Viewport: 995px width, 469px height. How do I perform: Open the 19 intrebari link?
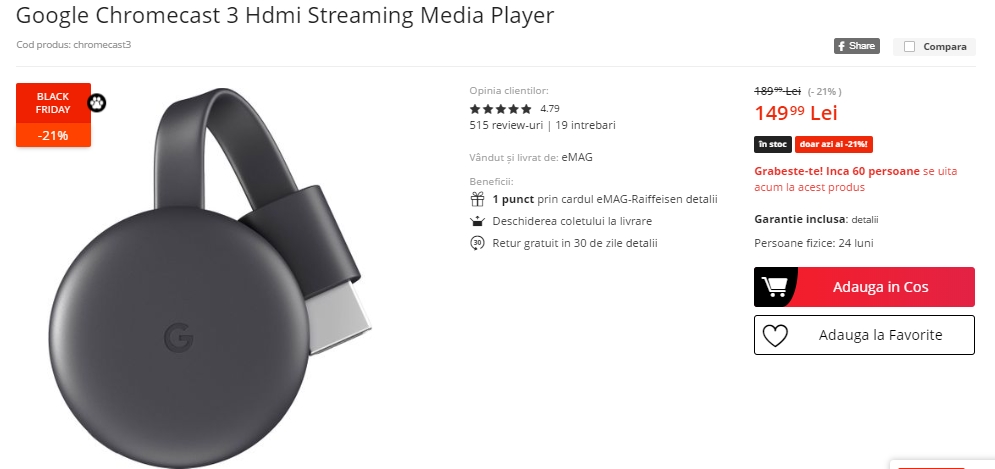coord(585,125)
